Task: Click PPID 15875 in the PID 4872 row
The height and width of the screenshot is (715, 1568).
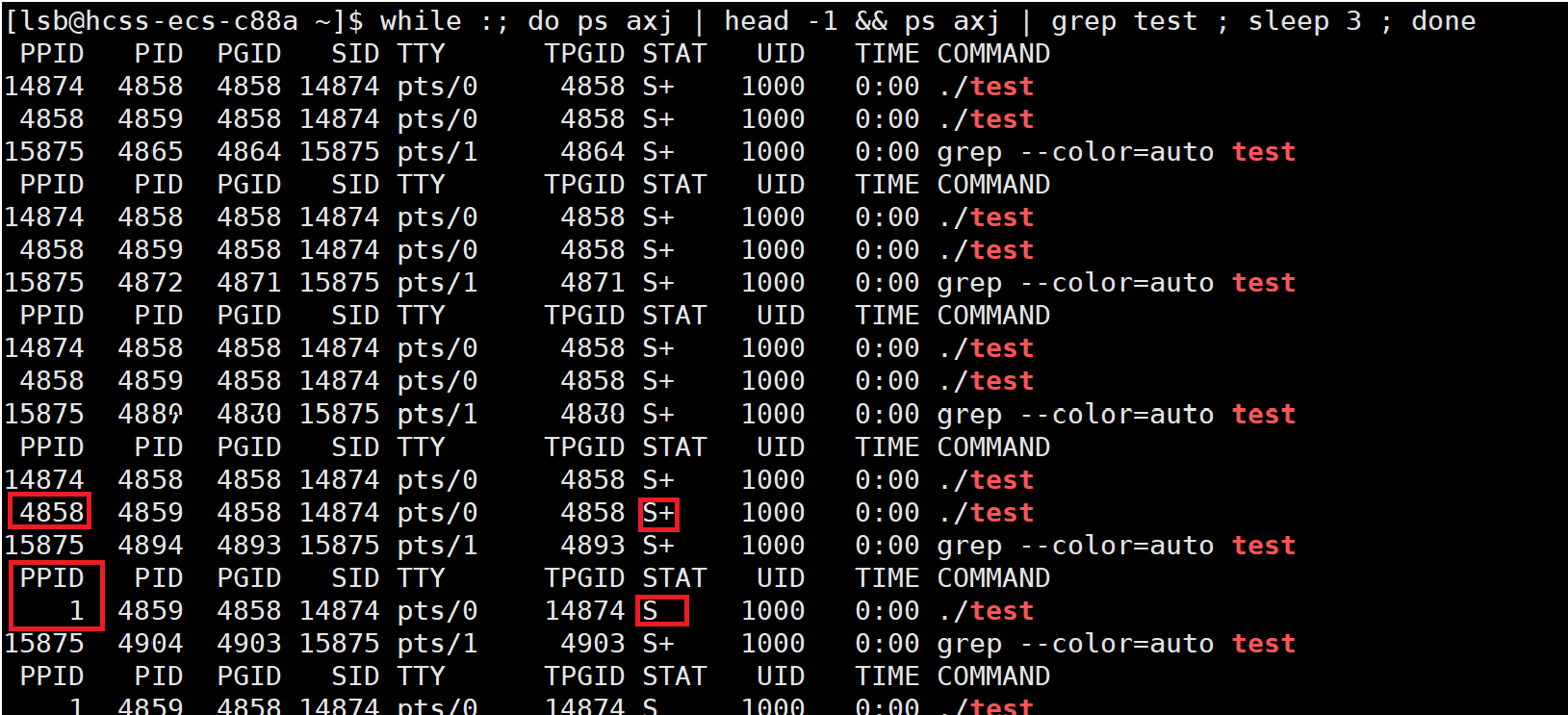Action: pos(44,283)
